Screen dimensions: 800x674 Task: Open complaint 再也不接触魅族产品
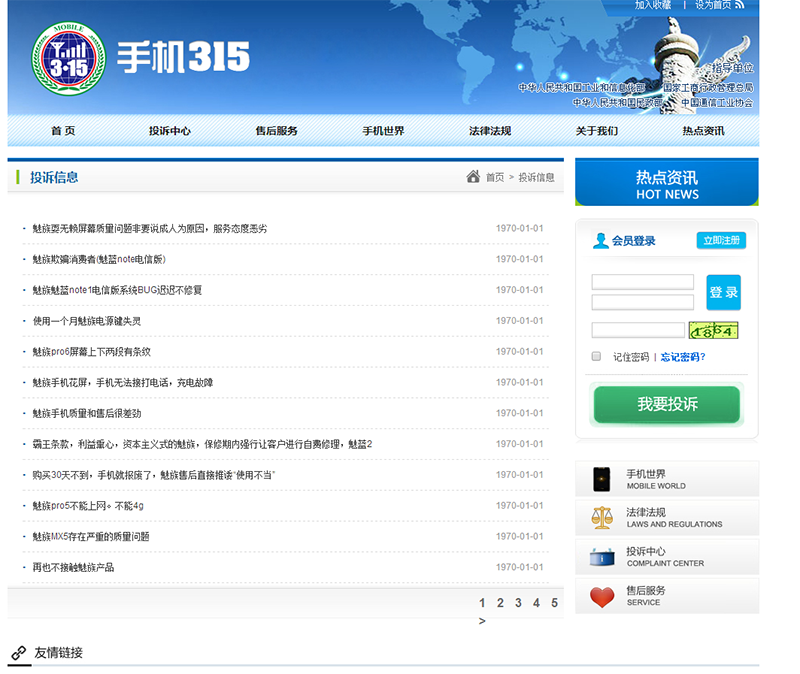[73, 567]
